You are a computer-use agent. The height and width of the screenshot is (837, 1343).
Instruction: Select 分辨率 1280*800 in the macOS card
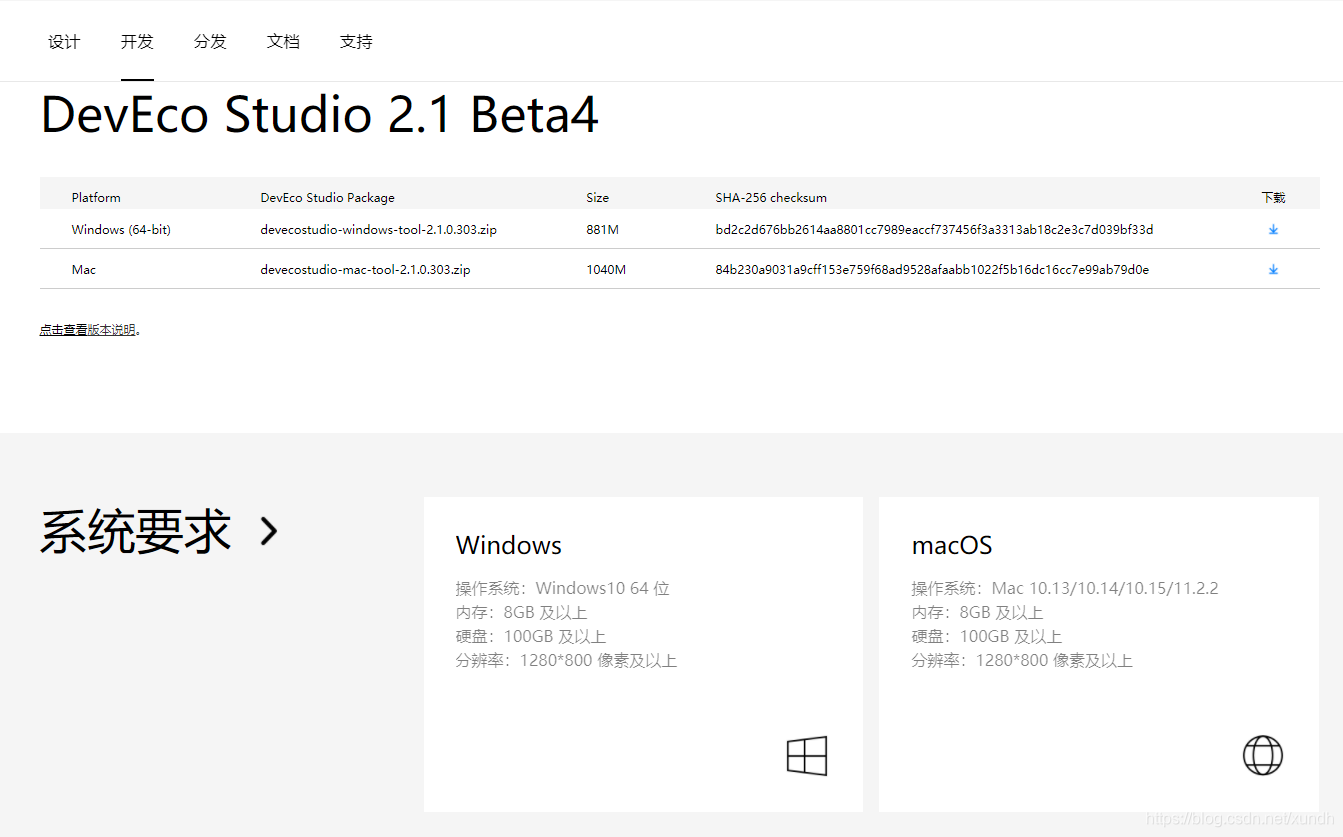[1022, 660]
